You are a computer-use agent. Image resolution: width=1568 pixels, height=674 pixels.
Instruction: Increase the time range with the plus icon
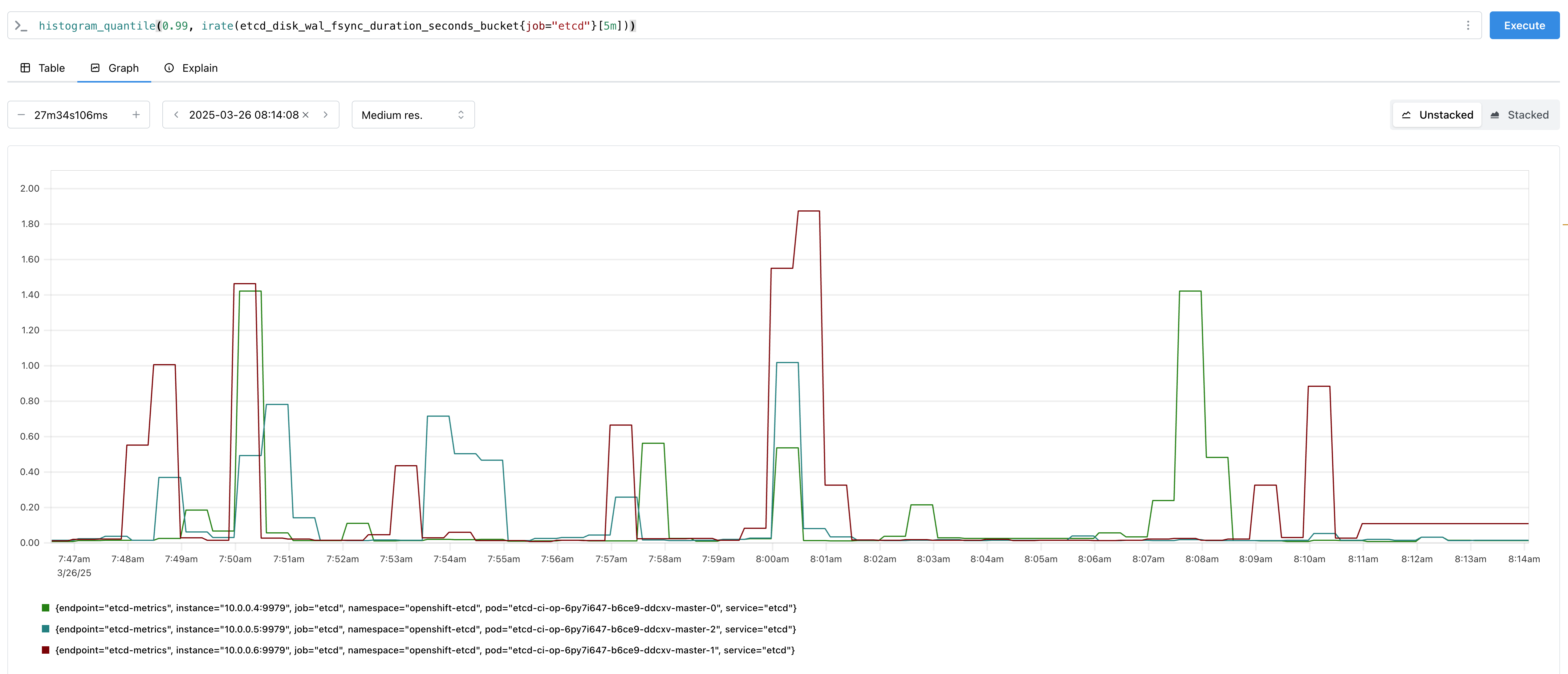(136, 115)
